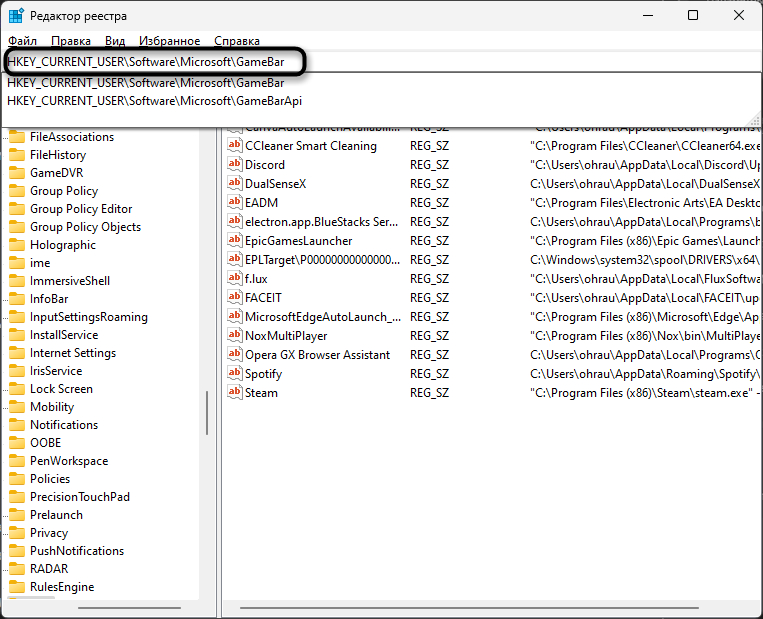Image resolution: width=763 pixels, height=619 pixels.
Task: Click the Spotify value icon
Action: [x=235, y=373]
